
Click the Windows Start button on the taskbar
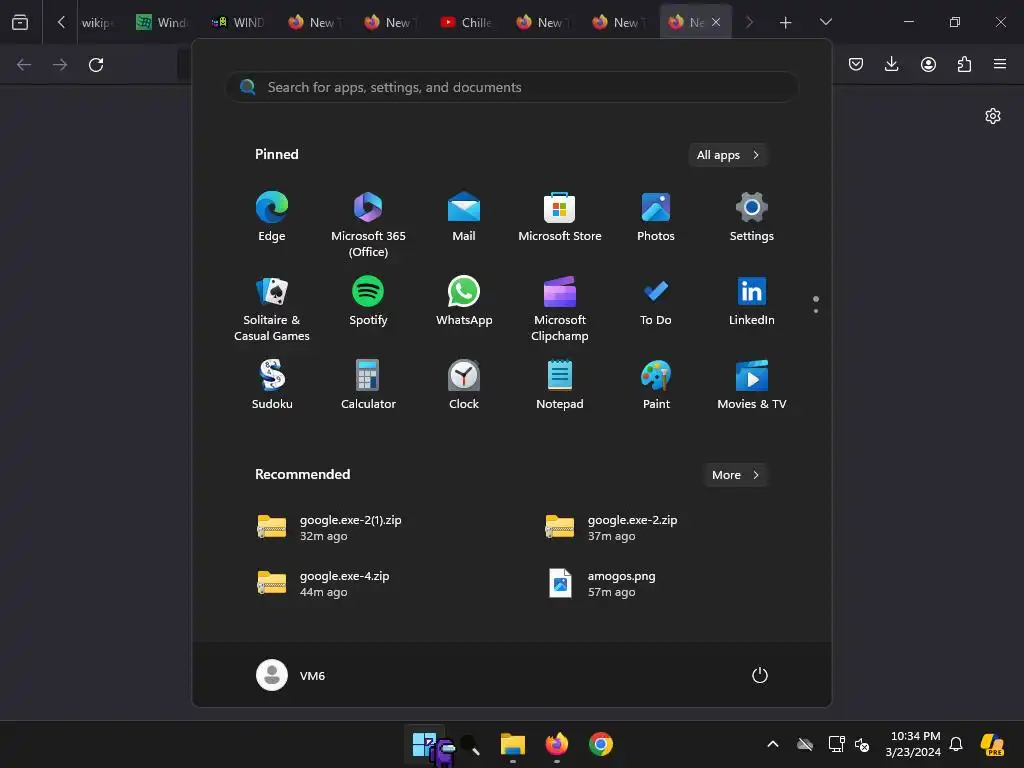[x=424, y=744]
